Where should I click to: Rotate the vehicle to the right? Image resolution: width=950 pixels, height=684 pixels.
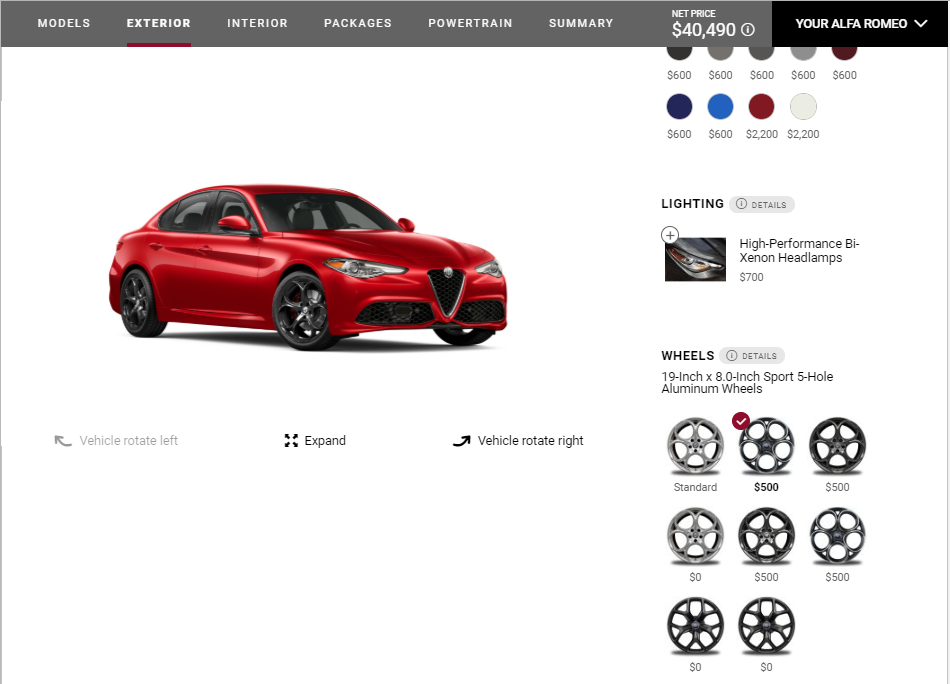[518, 440]
